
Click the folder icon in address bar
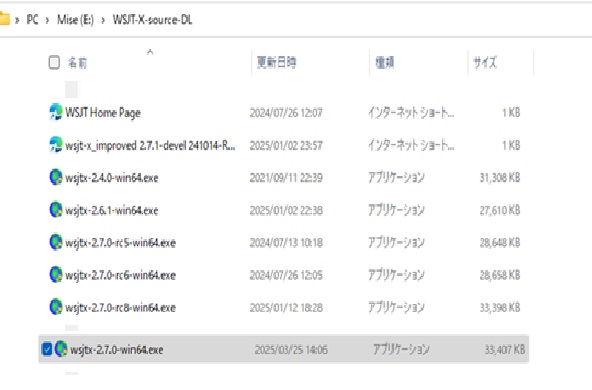tap(4, 19)
